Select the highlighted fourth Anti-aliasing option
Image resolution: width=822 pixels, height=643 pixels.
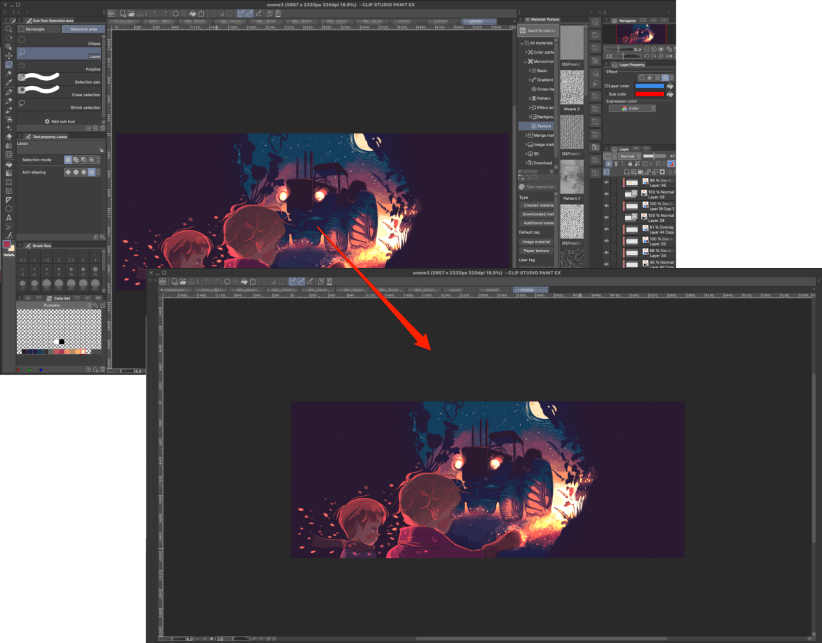tap(91, 172)
